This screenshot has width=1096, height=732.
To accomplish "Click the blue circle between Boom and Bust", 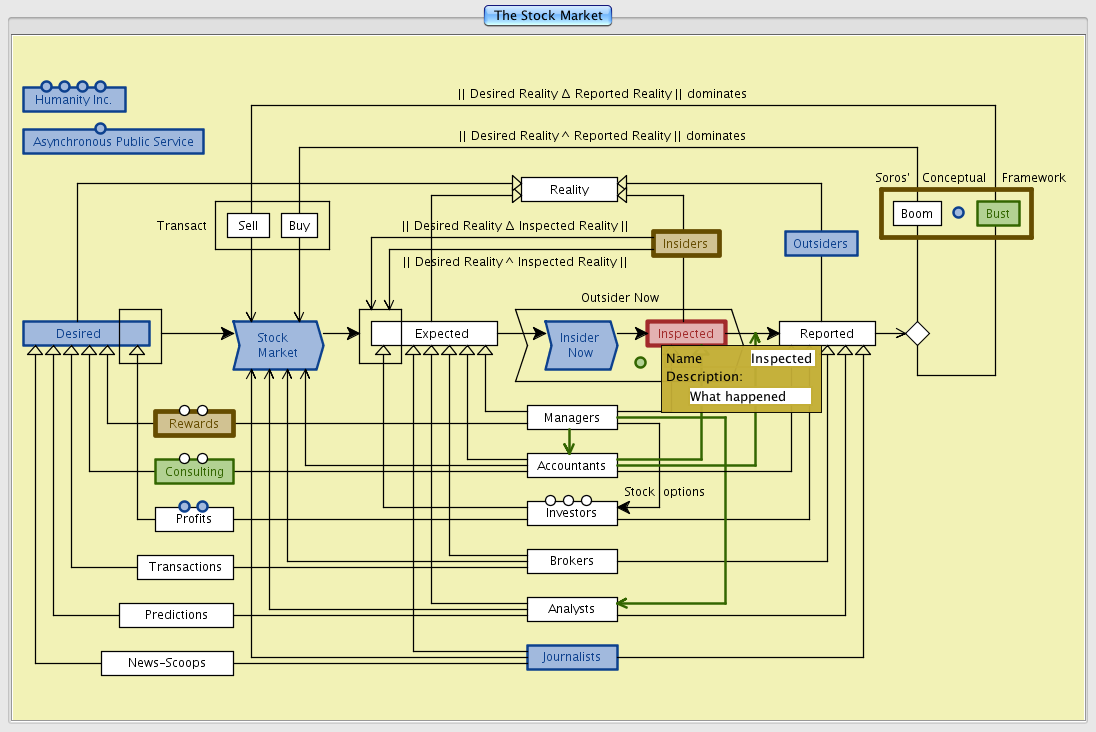I will point(958,213).
